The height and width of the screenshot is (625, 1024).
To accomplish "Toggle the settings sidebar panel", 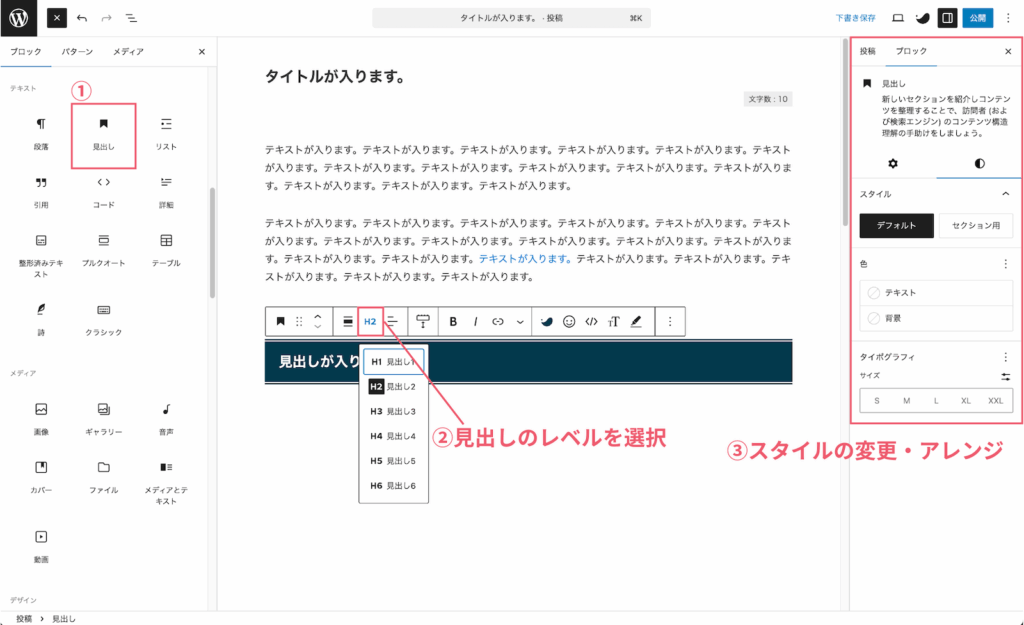I will [948, 18].
